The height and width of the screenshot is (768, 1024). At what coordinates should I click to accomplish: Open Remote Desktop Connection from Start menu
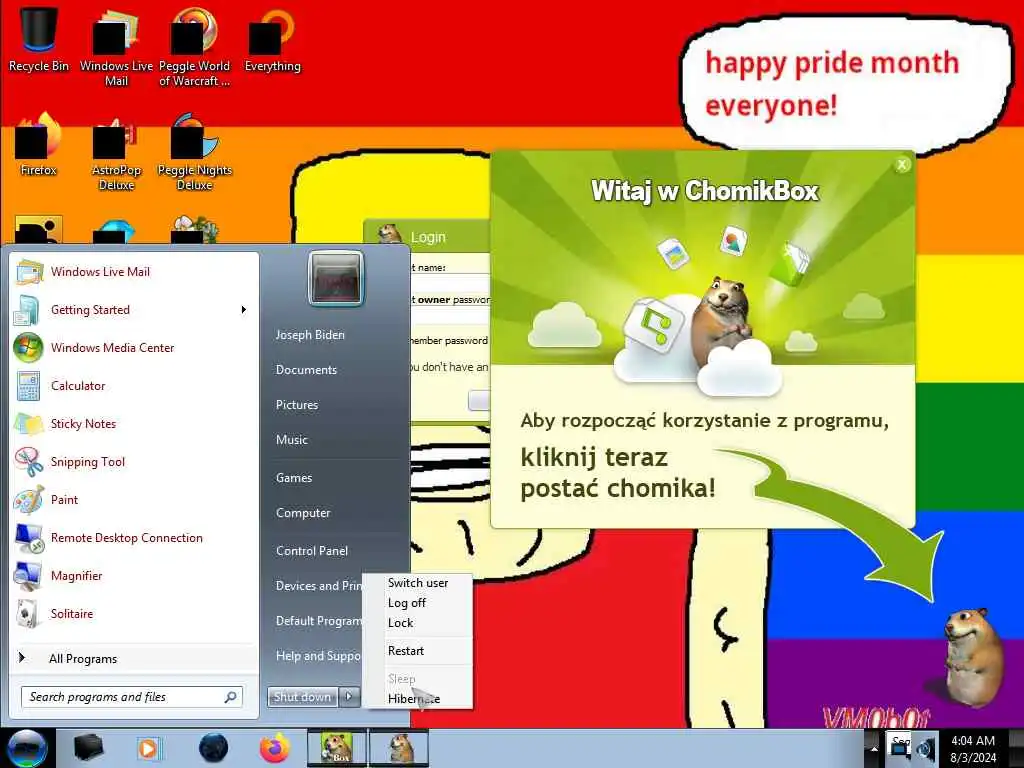pos(134,537)
